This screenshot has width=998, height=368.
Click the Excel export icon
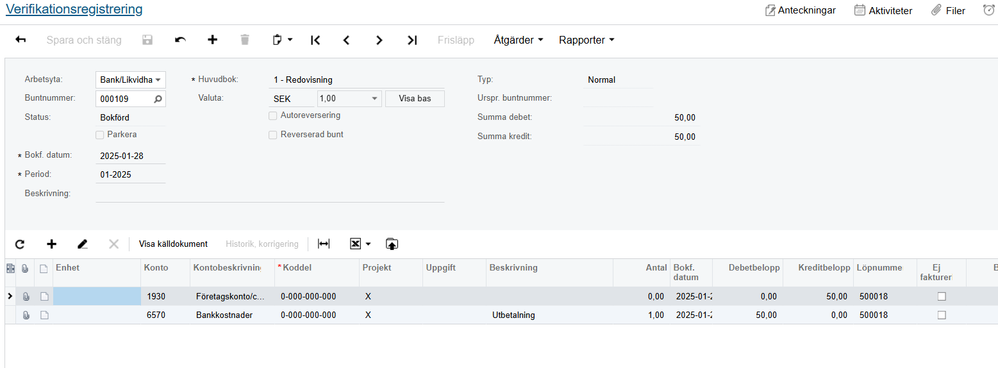pos(356,244)
